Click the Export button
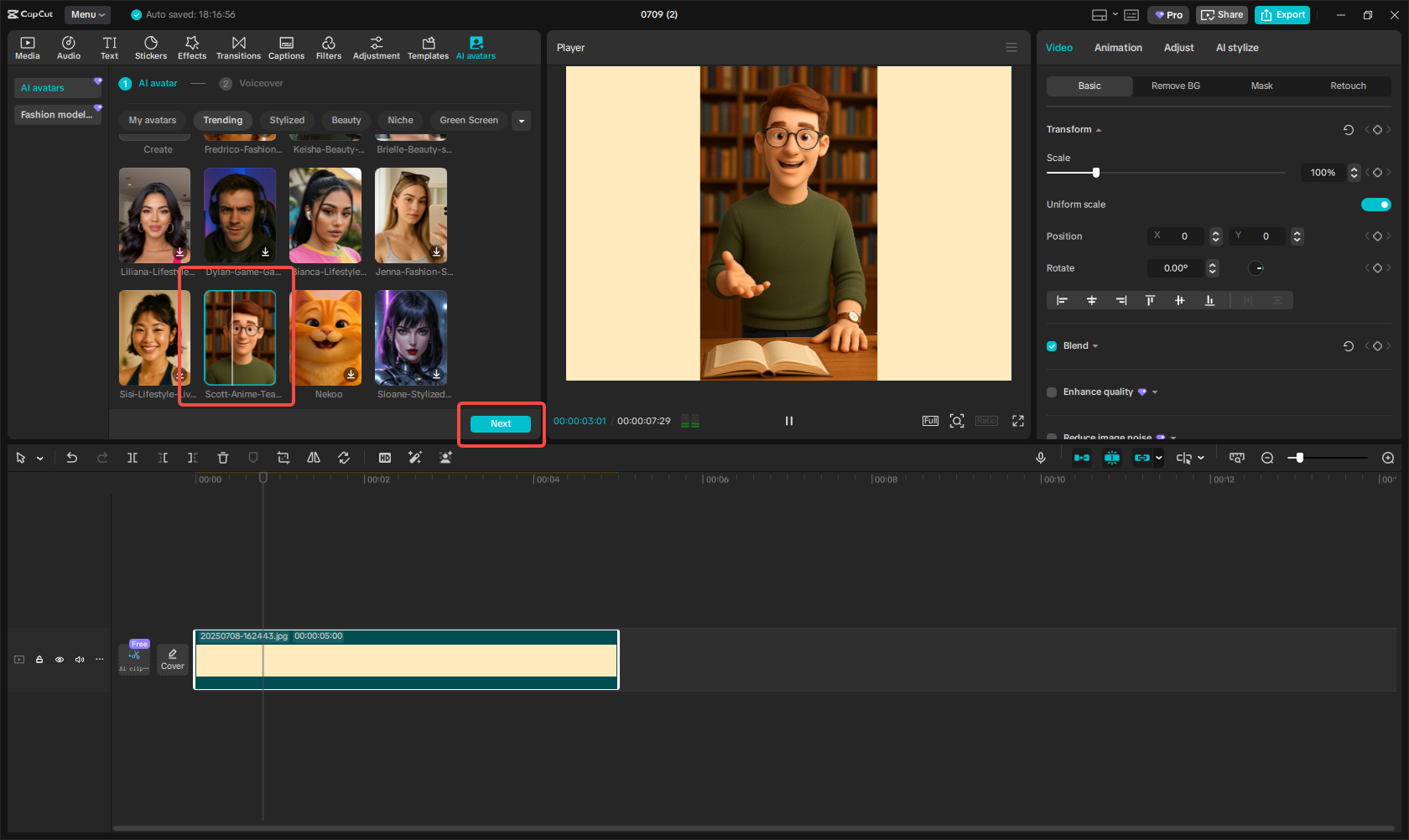This screenshot has width=1409, height=840. coord(1282,14)
